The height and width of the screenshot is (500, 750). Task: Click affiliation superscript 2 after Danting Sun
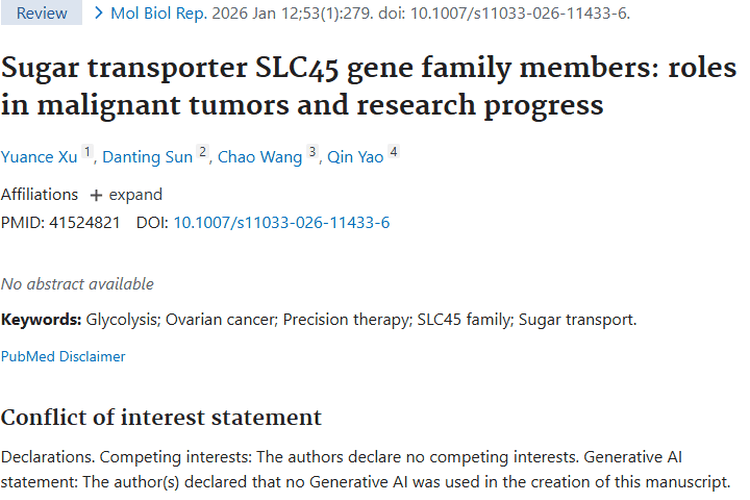203,153
